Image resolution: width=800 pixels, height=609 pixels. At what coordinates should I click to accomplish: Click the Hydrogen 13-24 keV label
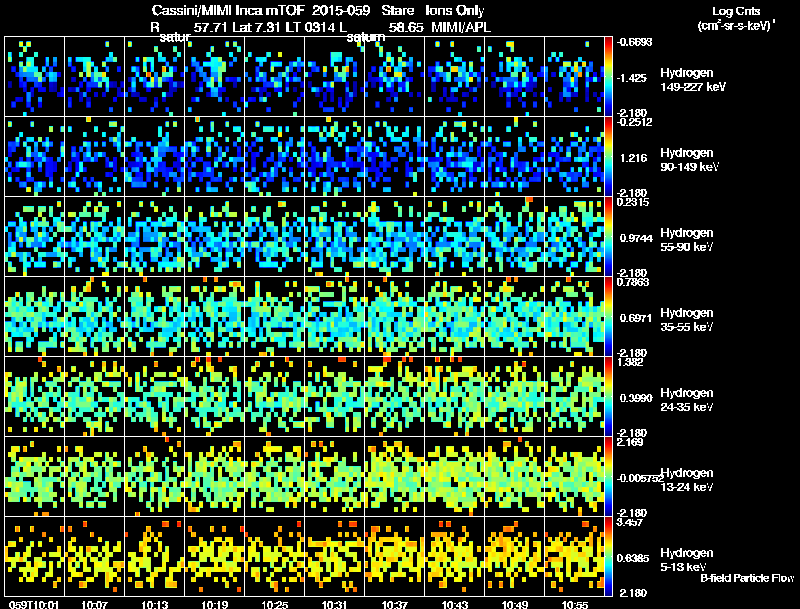pyautogui.click(x=687, y=480)
